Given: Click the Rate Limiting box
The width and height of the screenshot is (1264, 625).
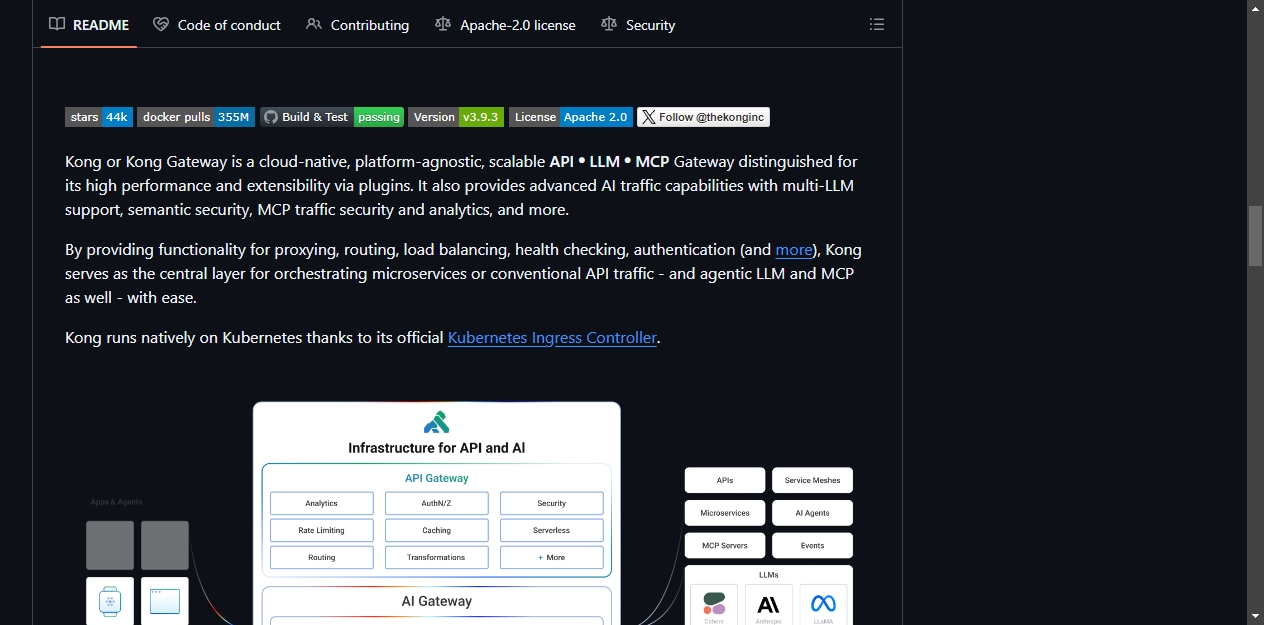Looking at the screenshot, I should click(x=322, y=530).
